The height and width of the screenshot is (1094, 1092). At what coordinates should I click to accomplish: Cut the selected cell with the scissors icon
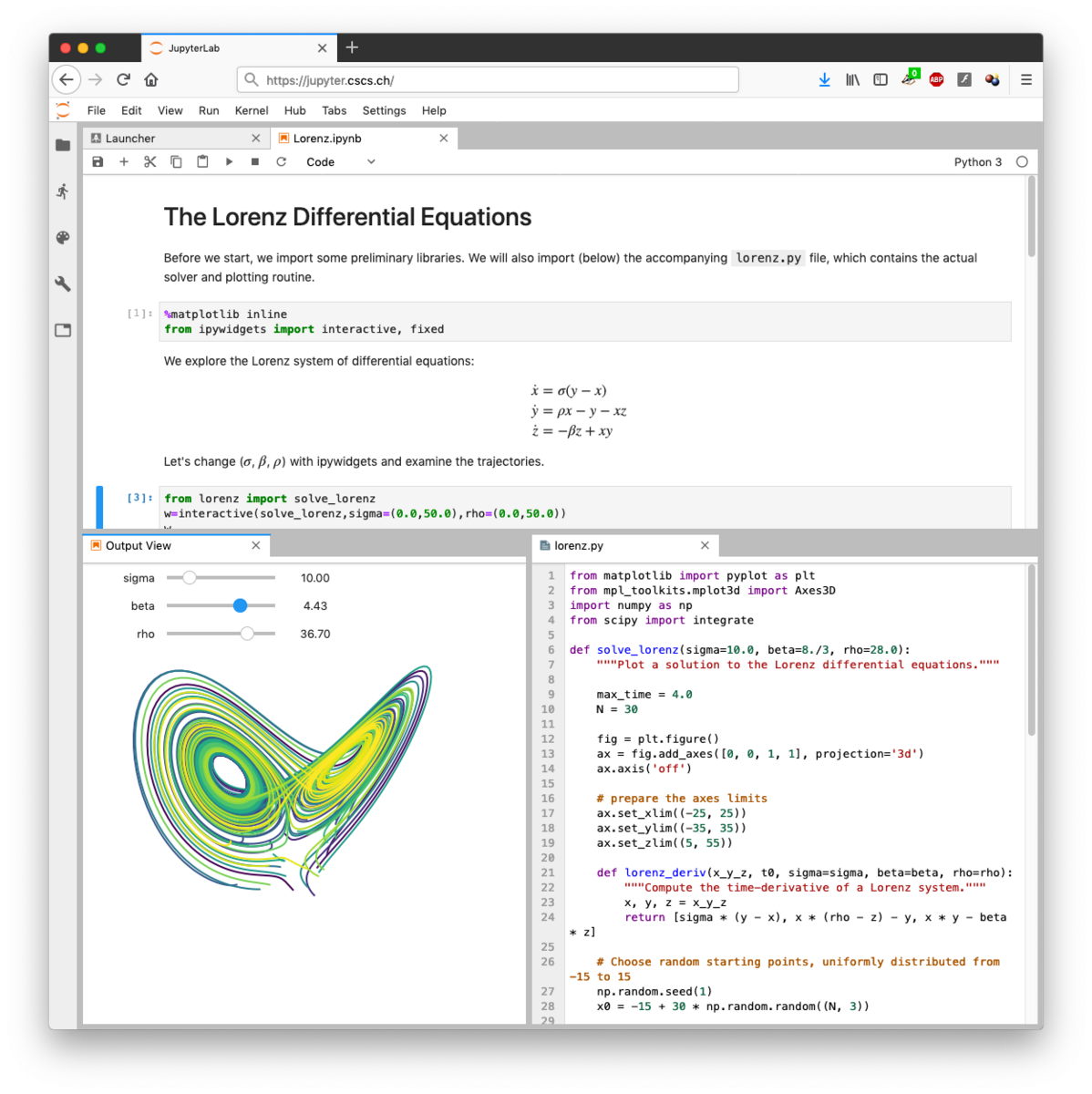coord(150,161)
